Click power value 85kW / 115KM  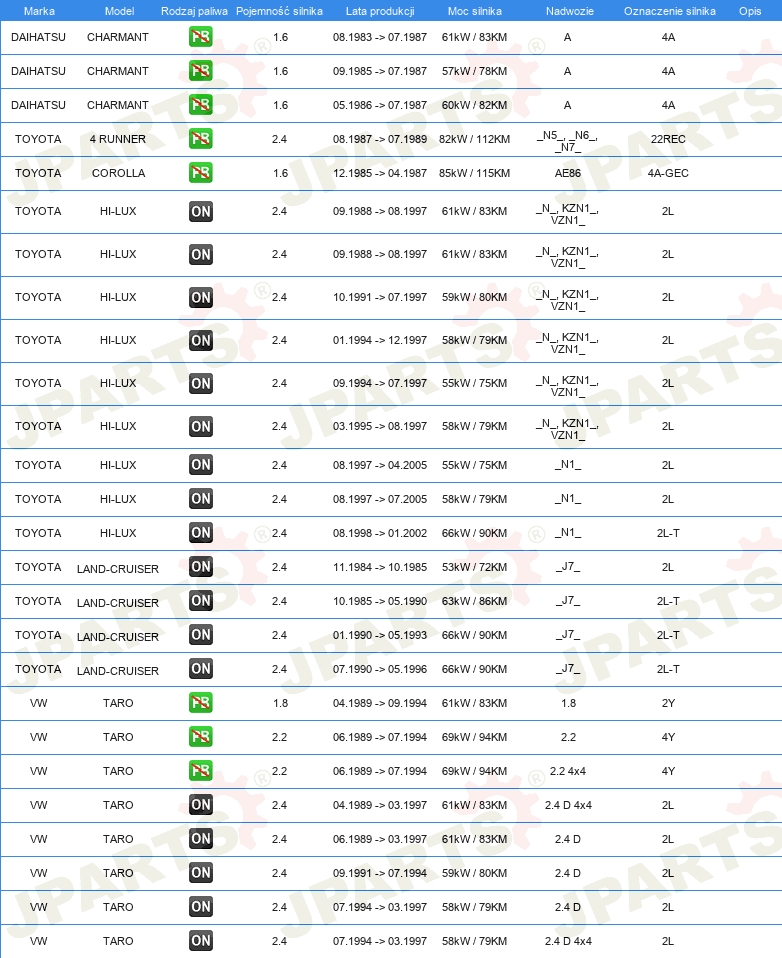click(x=474, y=173)
